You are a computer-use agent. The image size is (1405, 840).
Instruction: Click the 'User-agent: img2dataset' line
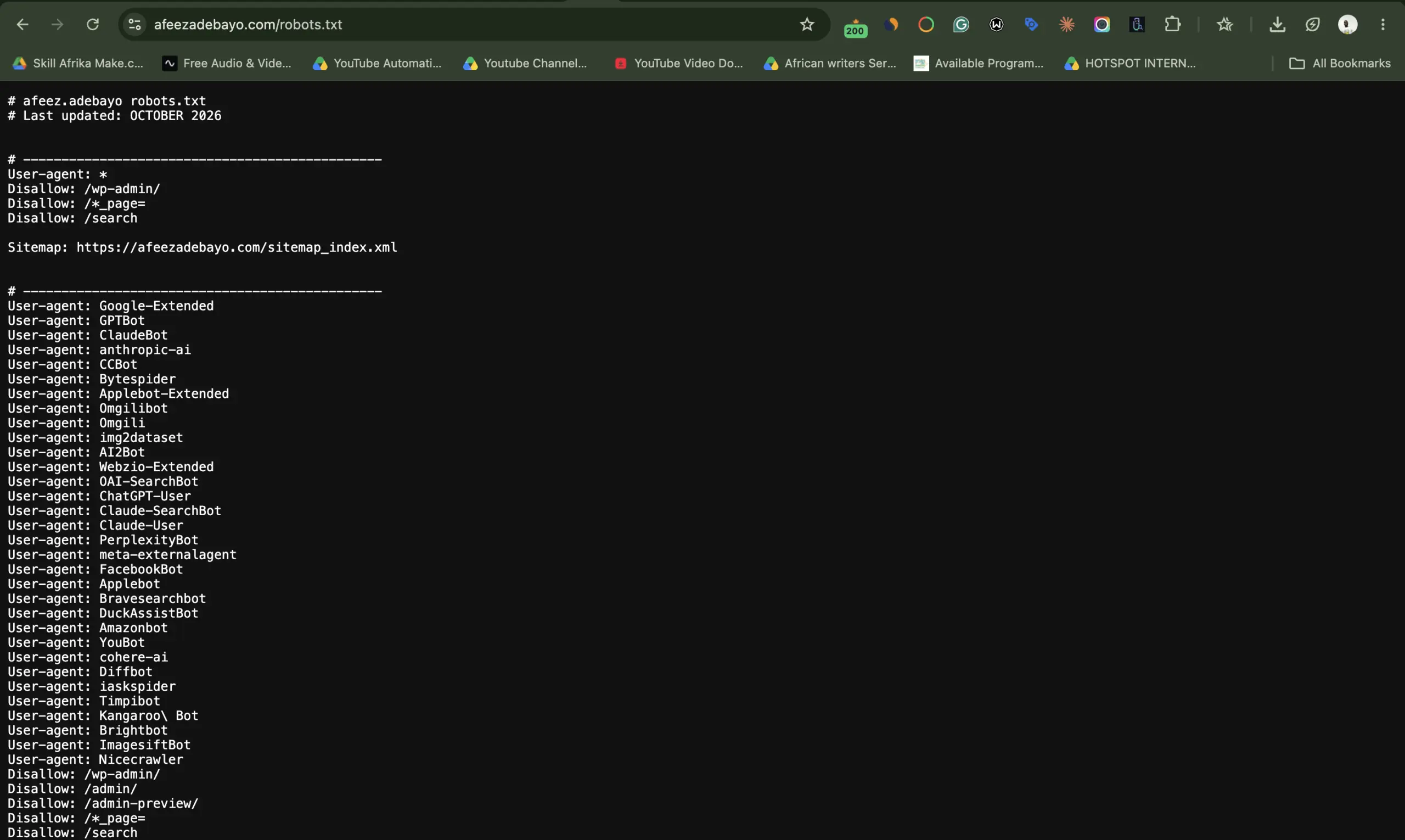[95, 437]
